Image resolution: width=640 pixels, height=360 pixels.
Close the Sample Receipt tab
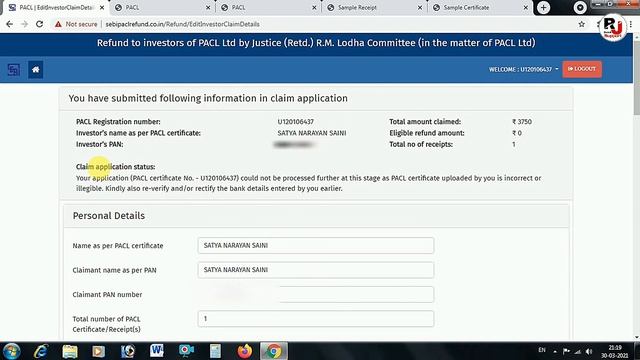coord(420,7)
